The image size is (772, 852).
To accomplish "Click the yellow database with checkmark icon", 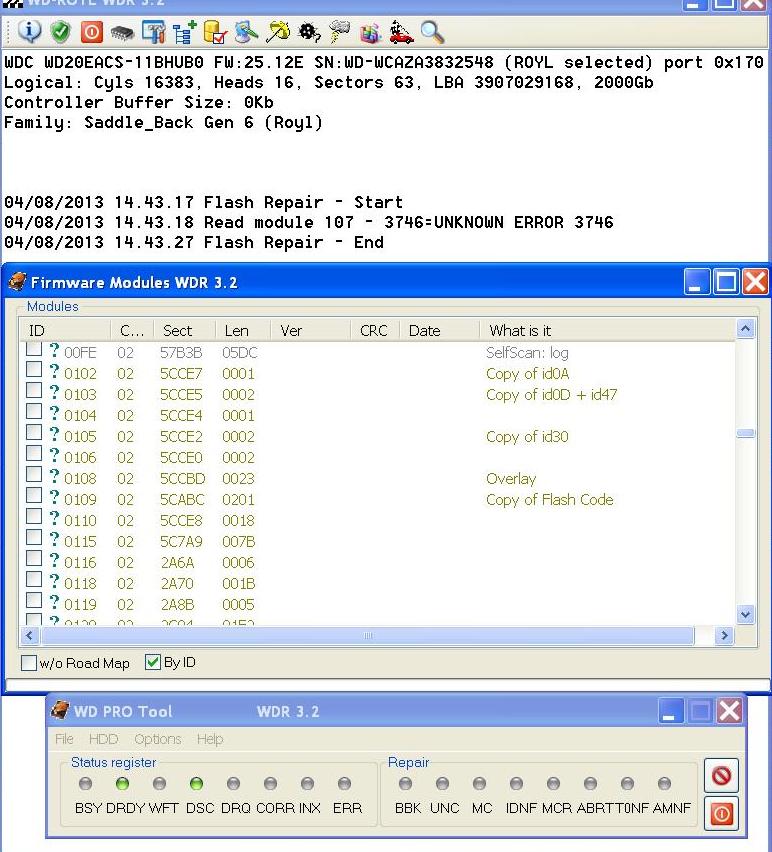I will 216,32.
